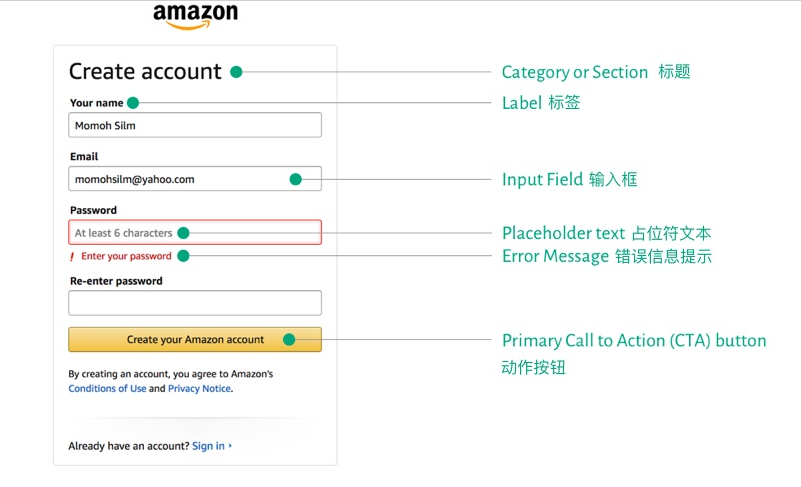Click green dot on the Create account button
This screenshot has height=487, width=801.
pyautogui.click(x=289, y=340)
